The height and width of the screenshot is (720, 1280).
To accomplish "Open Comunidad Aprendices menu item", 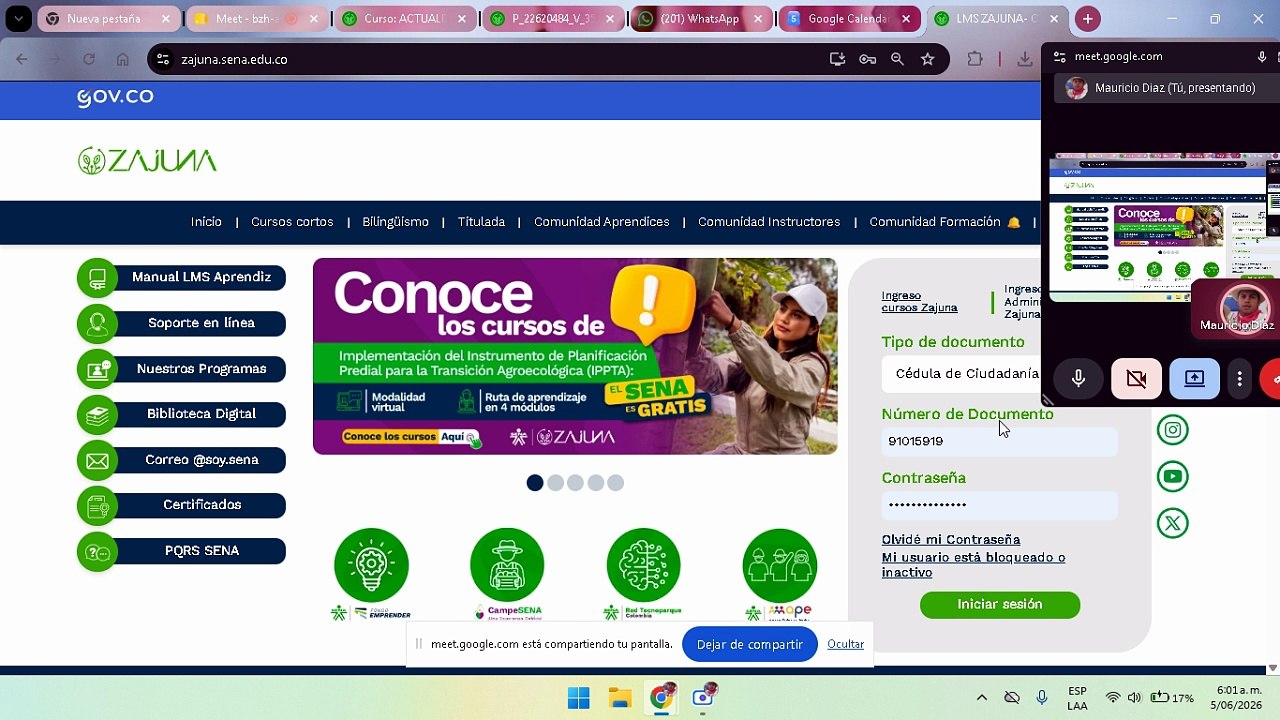I will [601, 222].
